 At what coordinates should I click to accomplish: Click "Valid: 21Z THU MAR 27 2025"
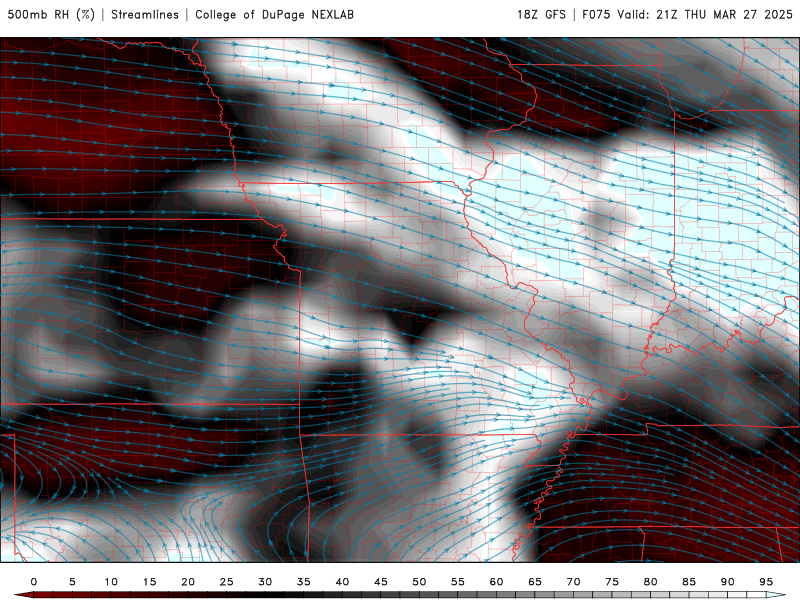pos(705,14)
